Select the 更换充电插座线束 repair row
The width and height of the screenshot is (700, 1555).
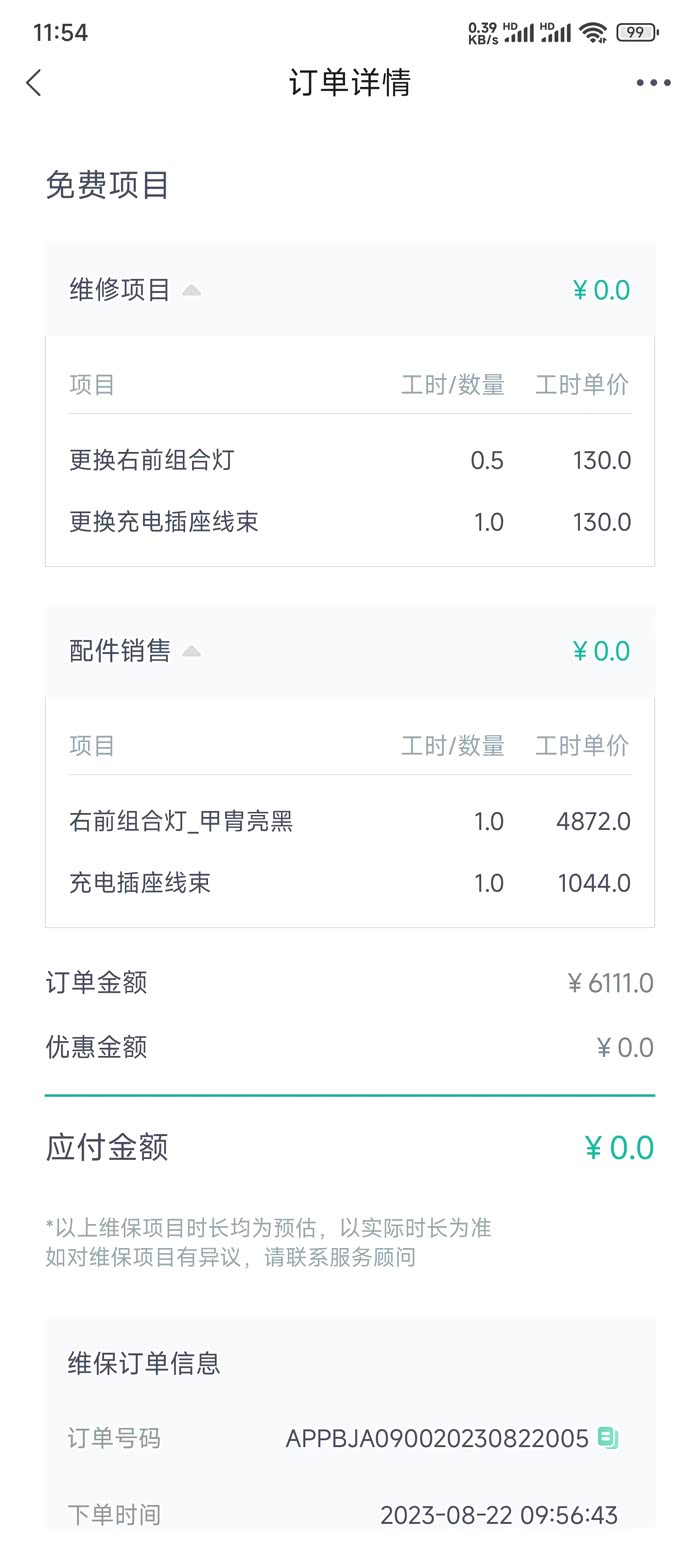pos(350,522)
